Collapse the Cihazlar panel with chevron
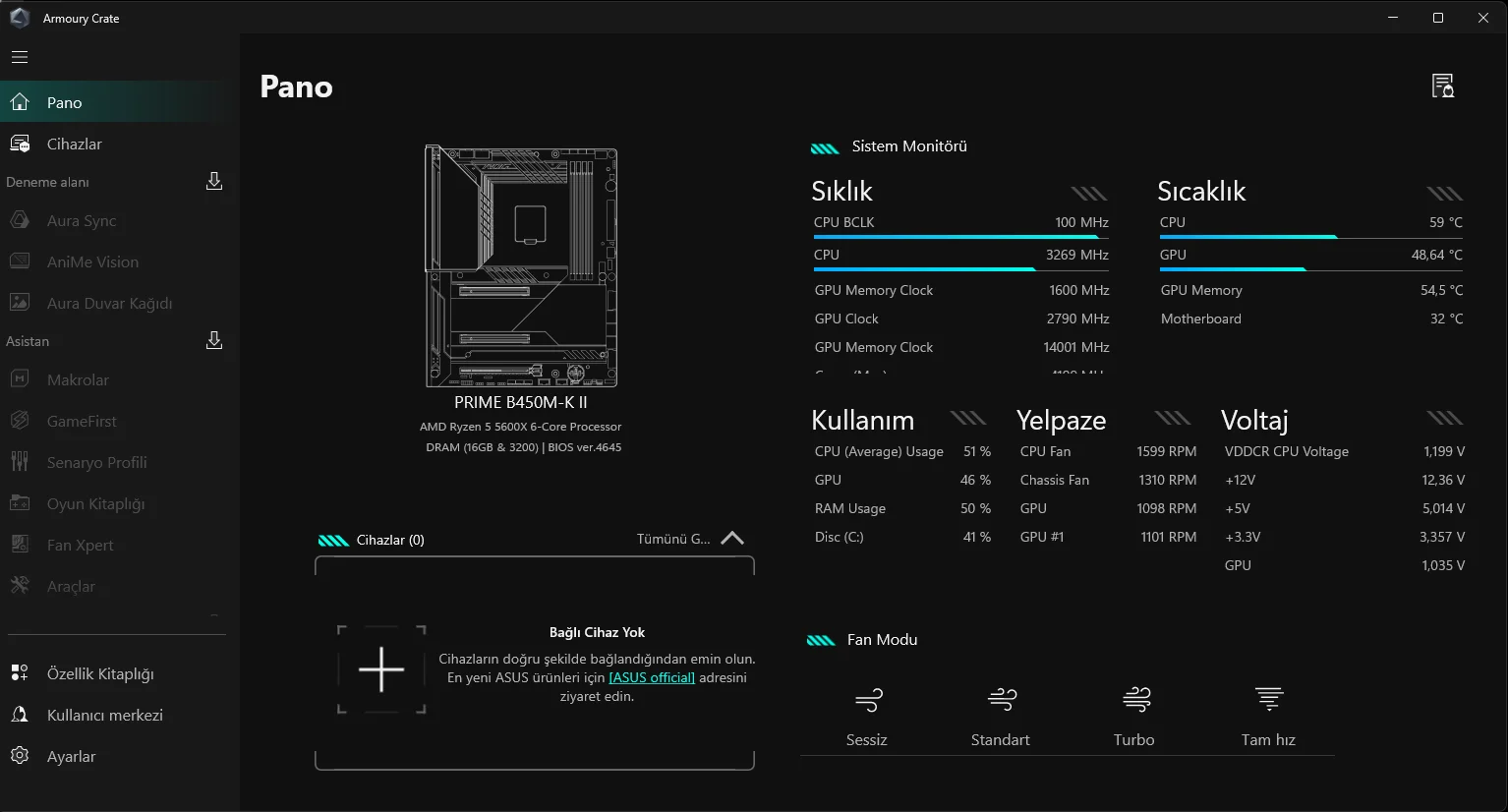Viewport: 1508px width, 812px height. click(x=732, y=539)
